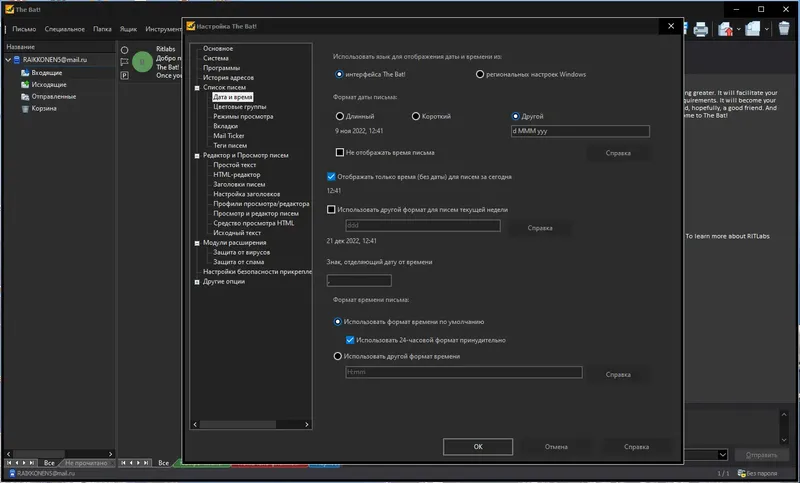Choose the Короткий date format radio
Screen dimensions: 800x483
[x=415, y=116]
